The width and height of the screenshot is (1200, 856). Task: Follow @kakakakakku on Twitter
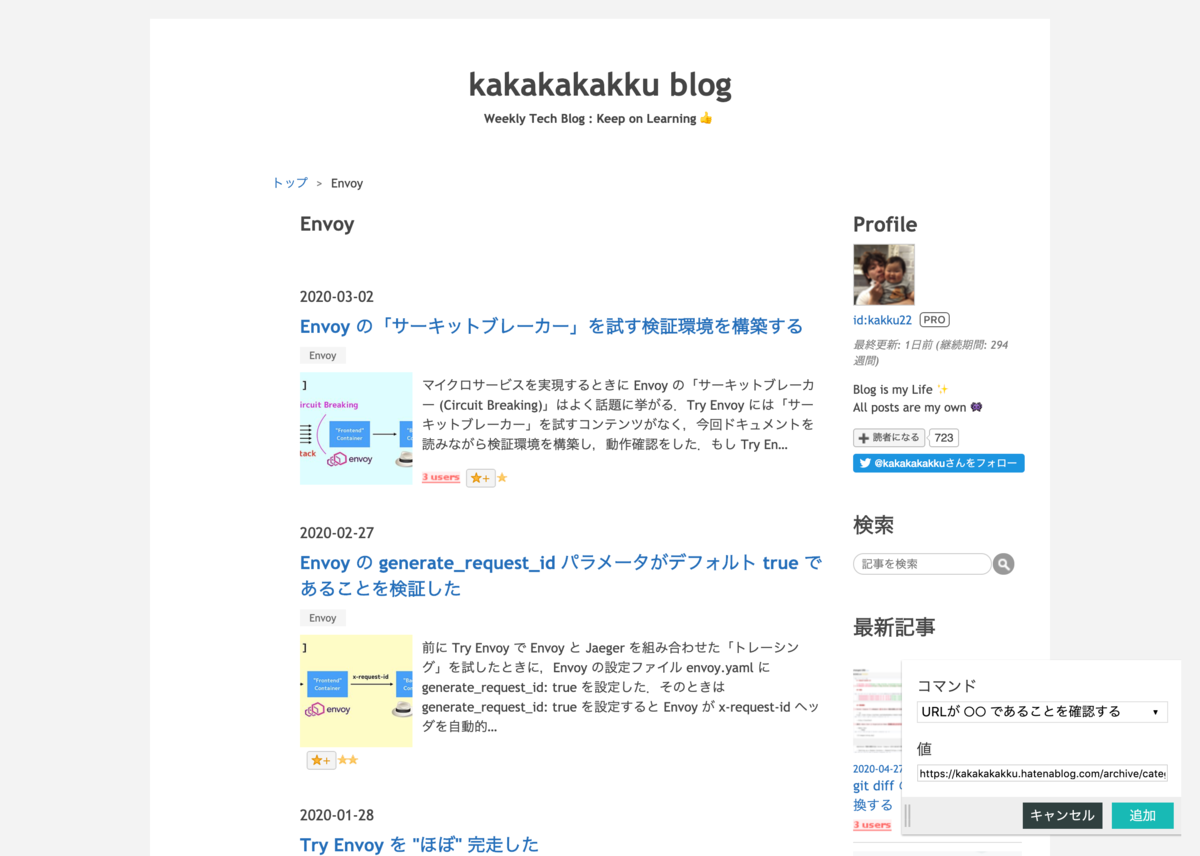(939, 463)
